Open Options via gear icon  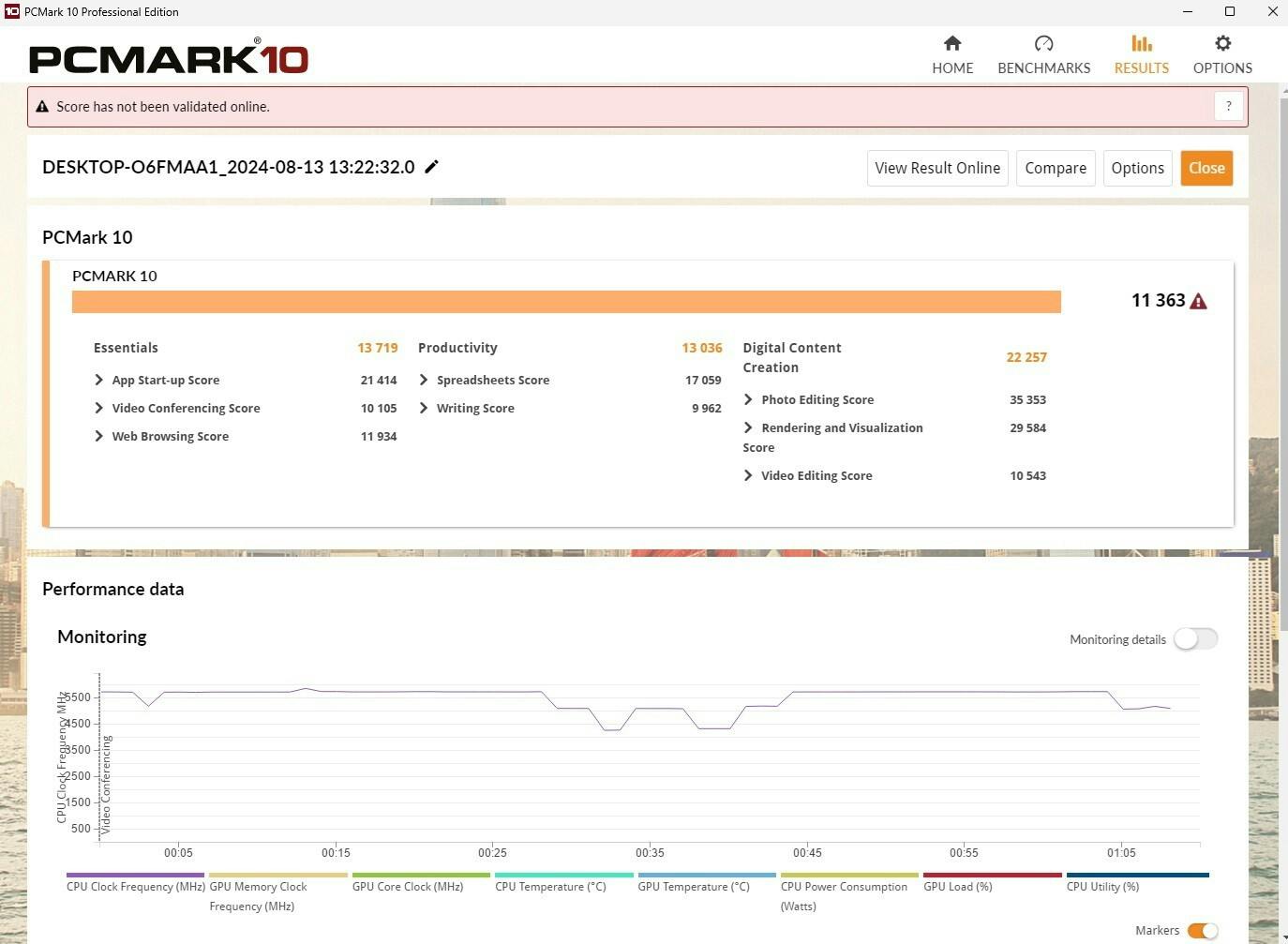pos(1222,43)
